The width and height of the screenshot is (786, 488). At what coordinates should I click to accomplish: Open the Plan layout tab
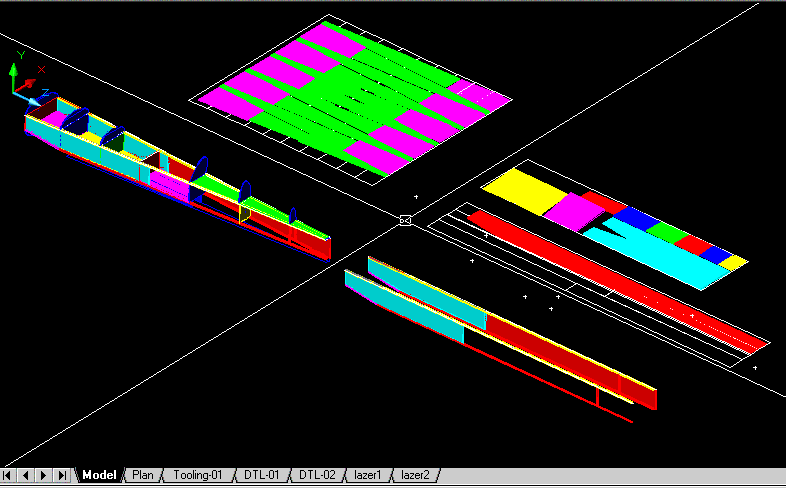tap(143, 475)
